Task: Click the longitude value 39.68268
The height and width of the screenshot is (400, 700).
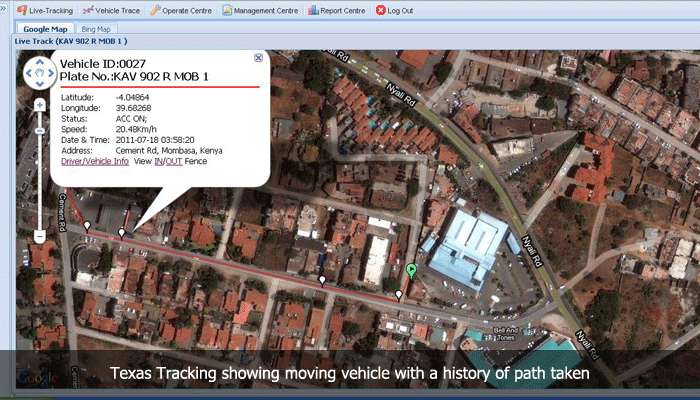Action: [x=133, y=108]
